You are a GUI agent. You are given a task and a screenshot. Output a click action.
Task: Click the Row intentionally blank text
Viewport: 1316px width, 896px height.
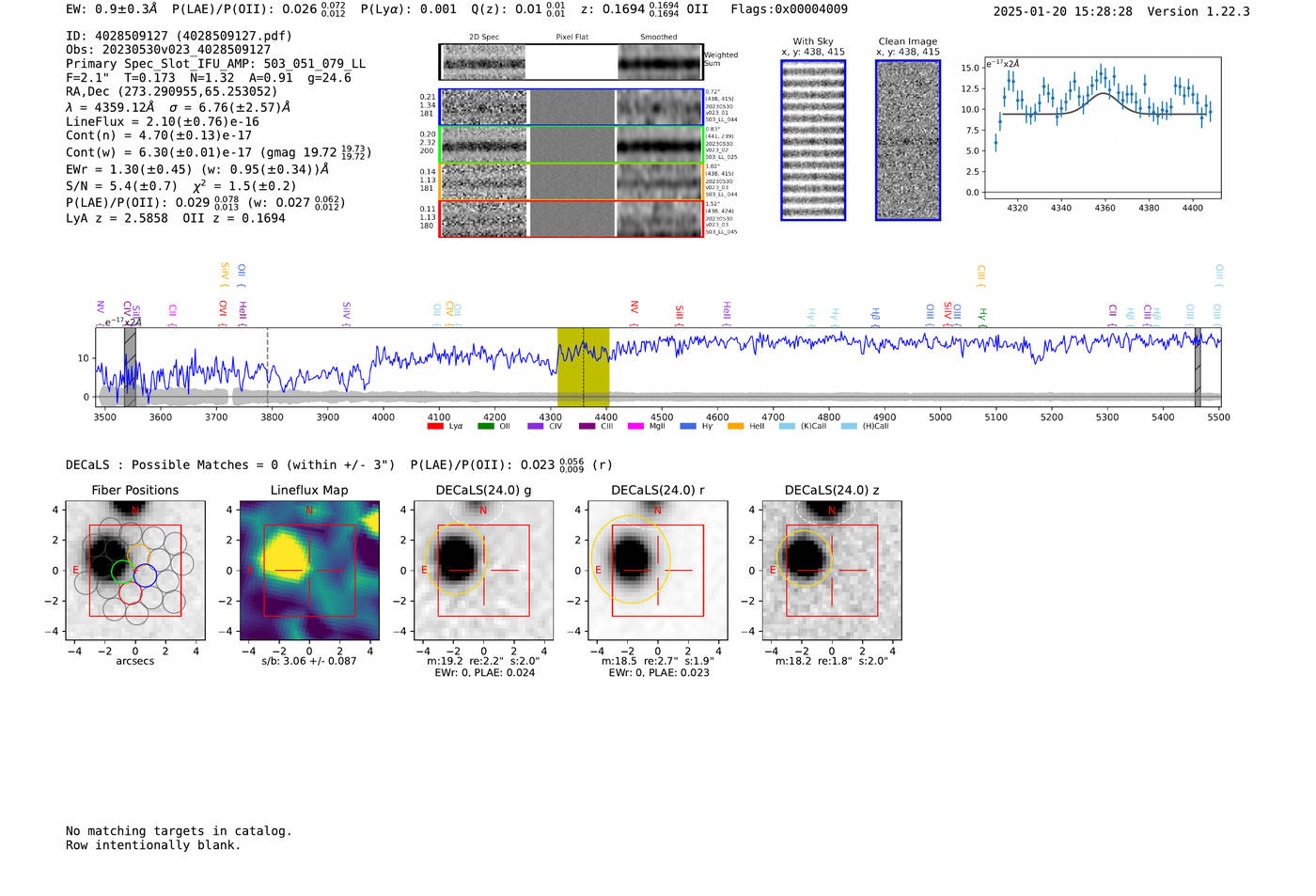pyautogui.click(x=153, y=845)
